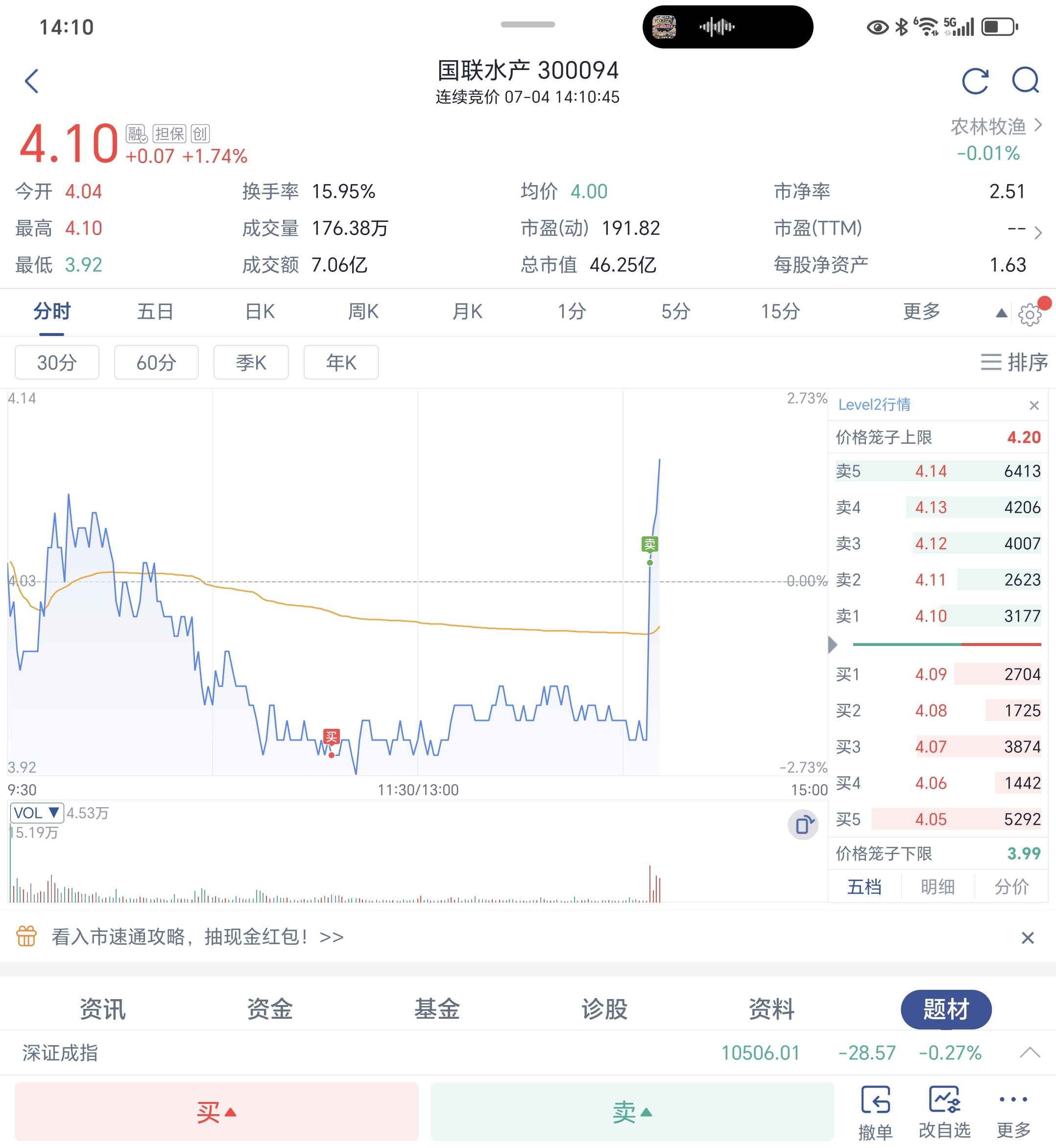Collapse 深证成指 index bar chevron
Screen dimensions: 1056x1148
pyautogui.click(x=1030, y=1052)
